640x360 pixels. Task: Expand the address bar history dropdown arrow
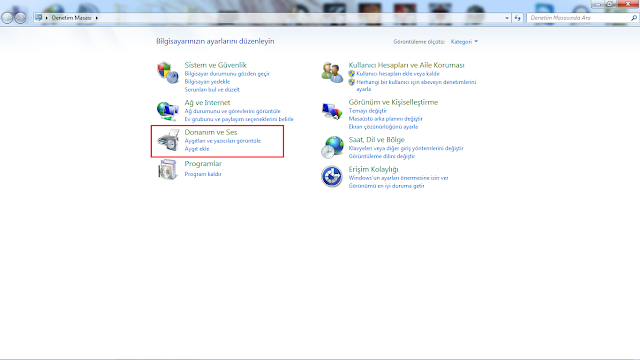[x=507, y=18]
